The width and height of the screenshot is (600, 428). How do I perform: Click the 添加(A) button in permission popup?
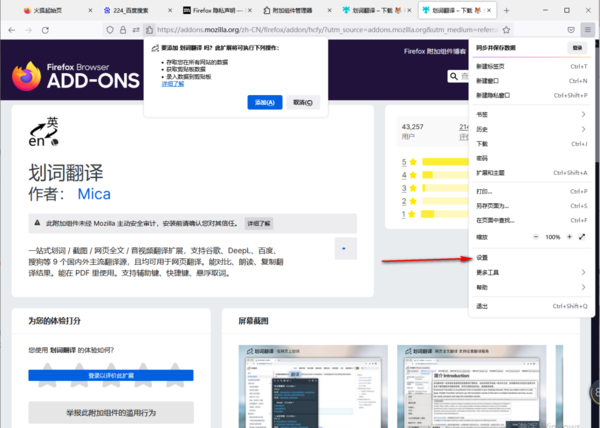(264, 102)
